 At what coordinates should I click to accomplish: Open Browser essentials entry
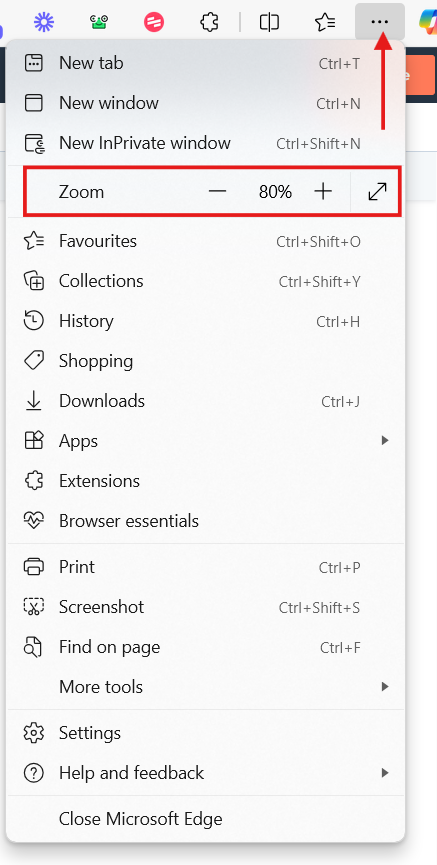[x=205, y=521]
